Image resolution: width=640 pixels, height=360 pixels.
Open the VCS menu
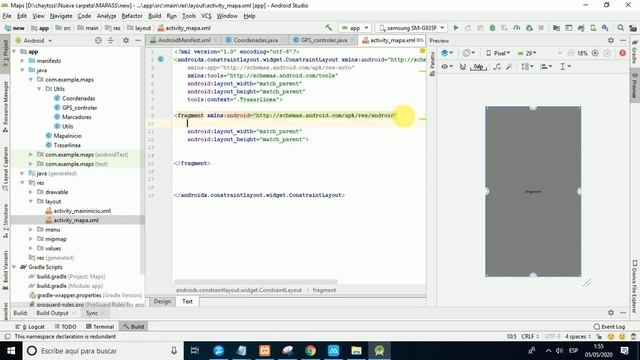tap(206, 16)
